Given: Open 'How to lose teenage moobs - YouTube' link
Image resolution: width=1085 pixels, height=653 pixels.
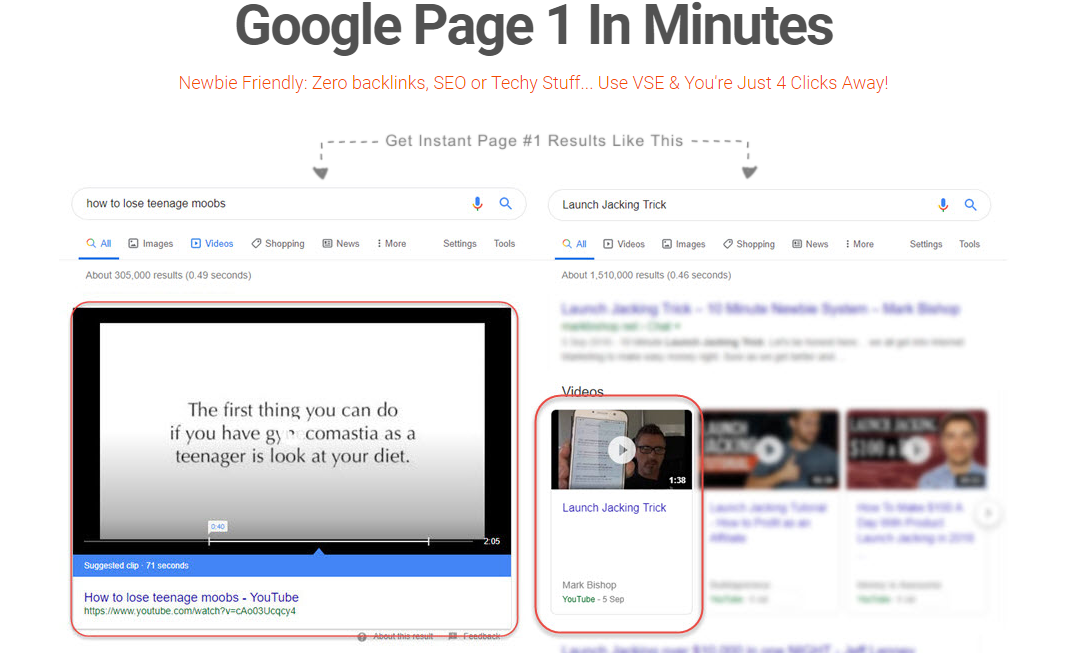Looking at the screenshot, I should click(192, 597).
